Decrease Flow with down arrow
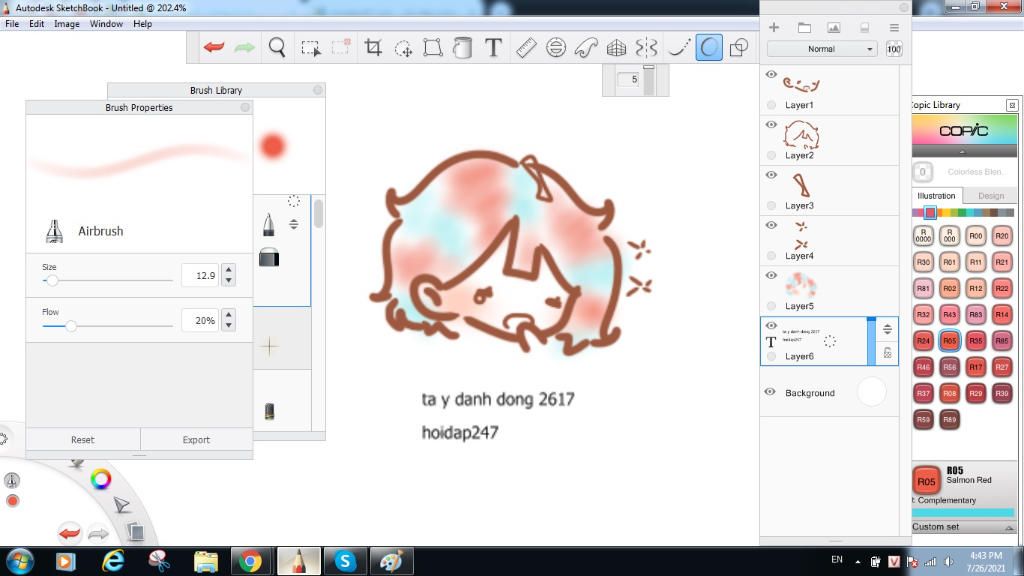Screen dimensions: 1024x576 [229, 326]
